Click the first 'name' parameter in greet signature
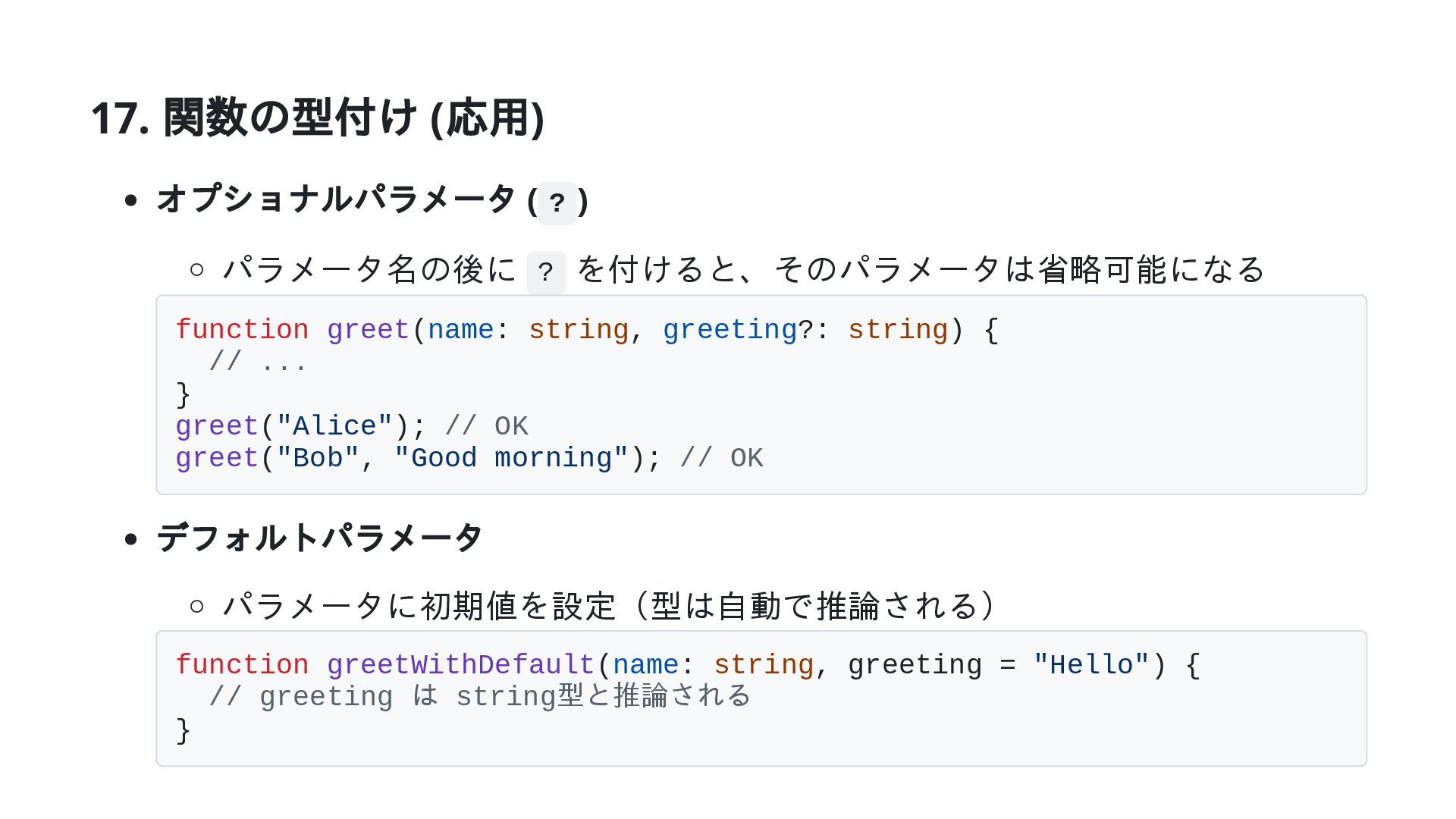This screenshot has width=1456, height=819. pyautogui.click(x=460, y=330)
